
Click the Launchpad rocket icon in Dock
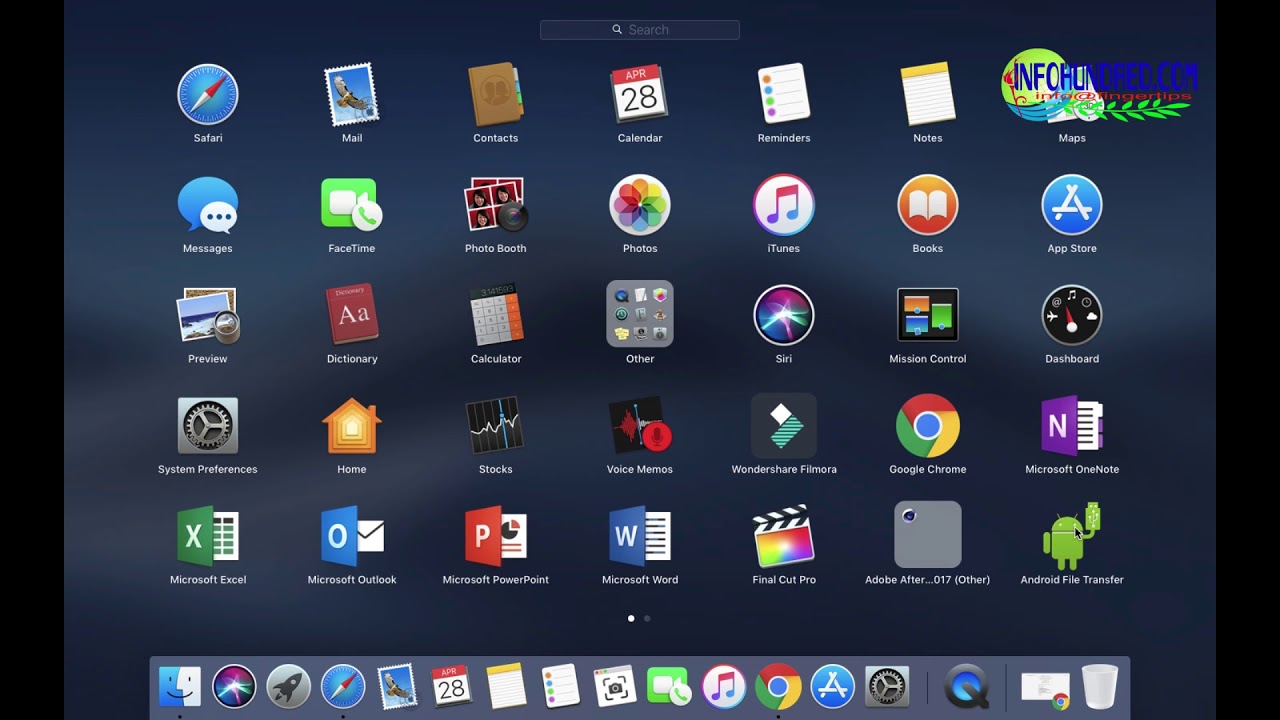288,687
